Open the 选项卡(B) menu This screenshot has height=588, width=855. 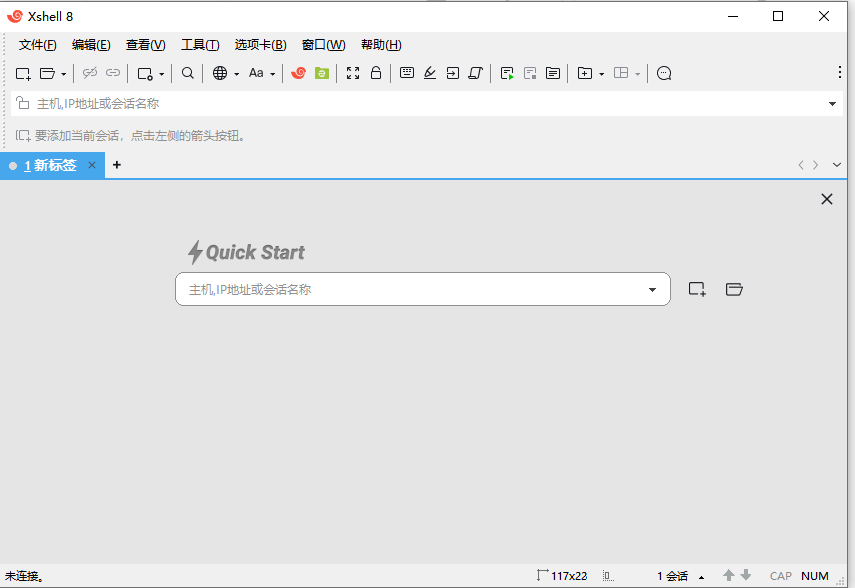[x=260, y=45]
